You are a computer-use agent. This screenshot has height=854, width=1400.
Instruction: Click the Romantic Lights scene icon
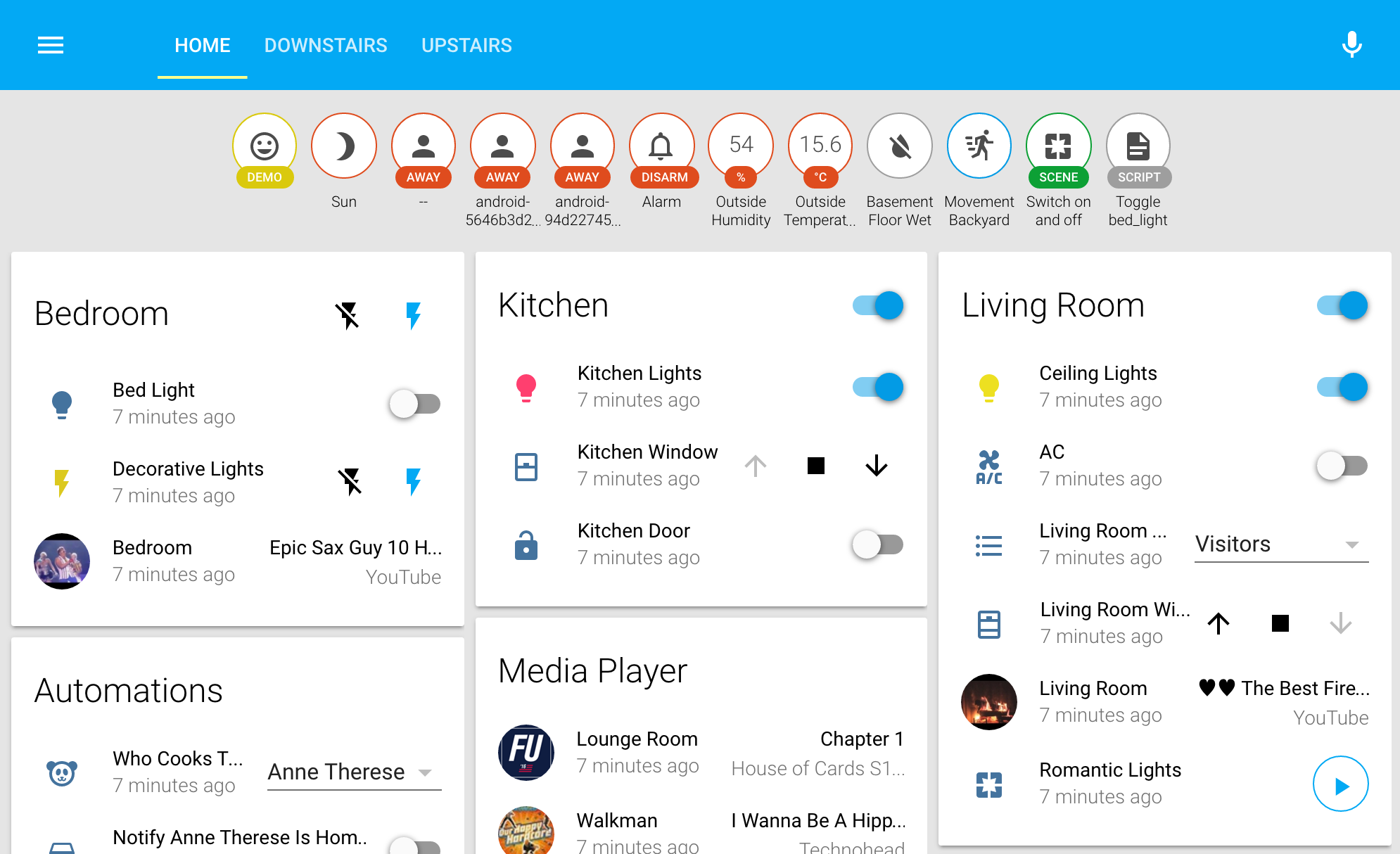(988, 782)
